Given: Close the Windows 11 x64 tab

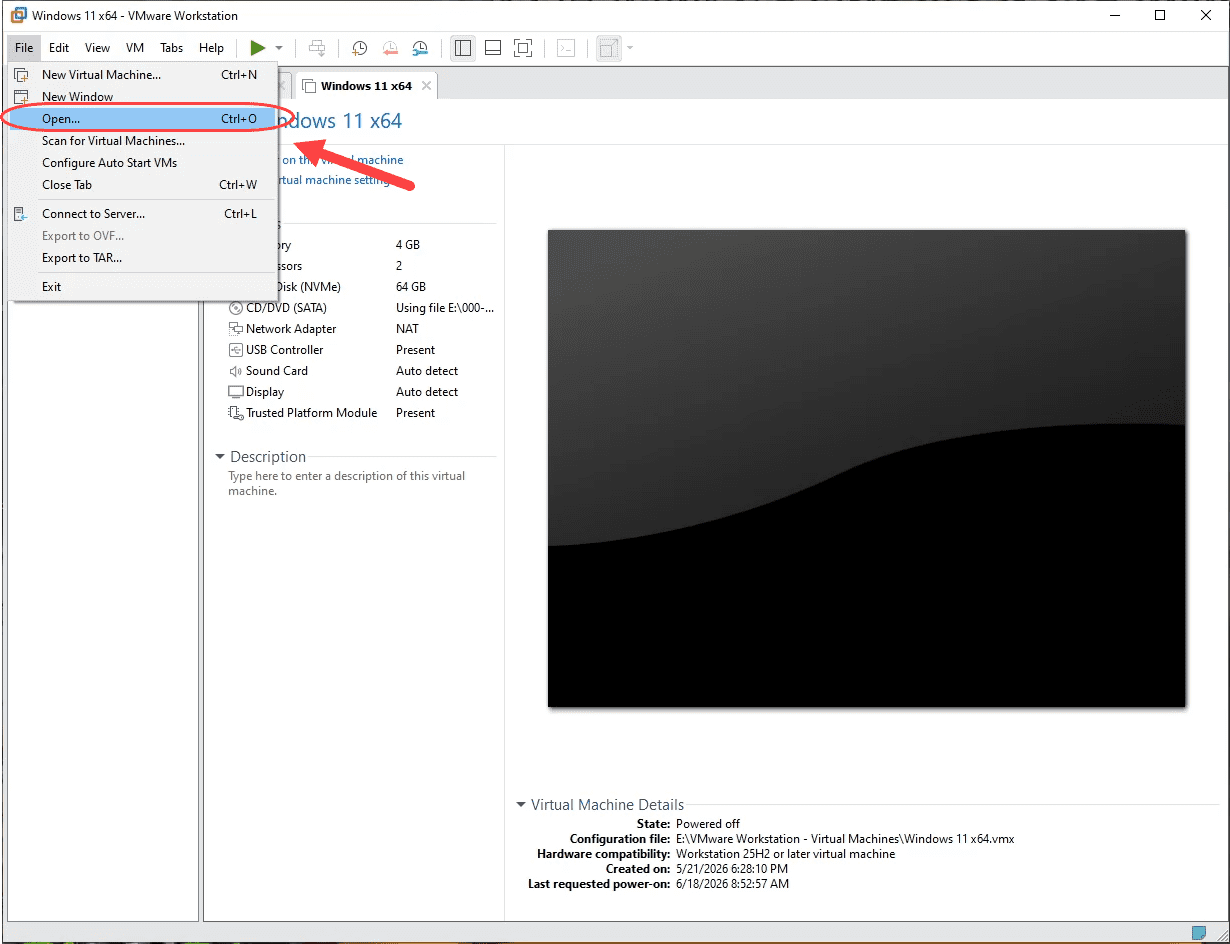Looking at the screenshot, I should click(x=427, y=86).
